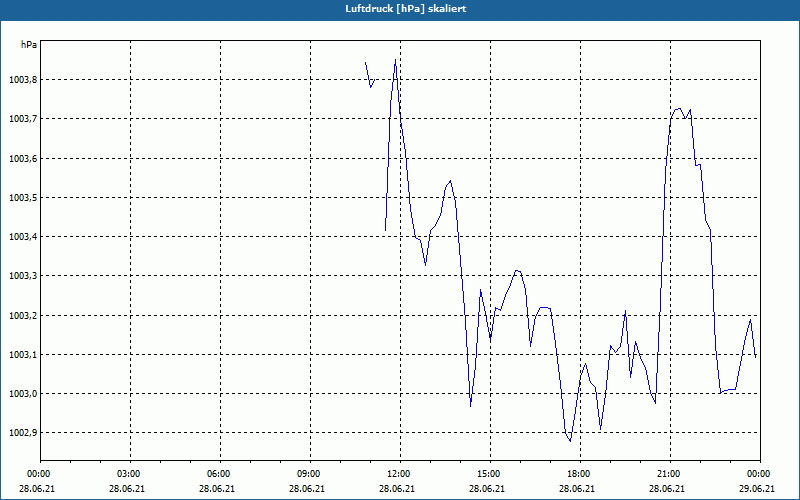Click the 1003,6 y-axis value
The height and width of the screenshot is (500, 800).
(23, 159)
